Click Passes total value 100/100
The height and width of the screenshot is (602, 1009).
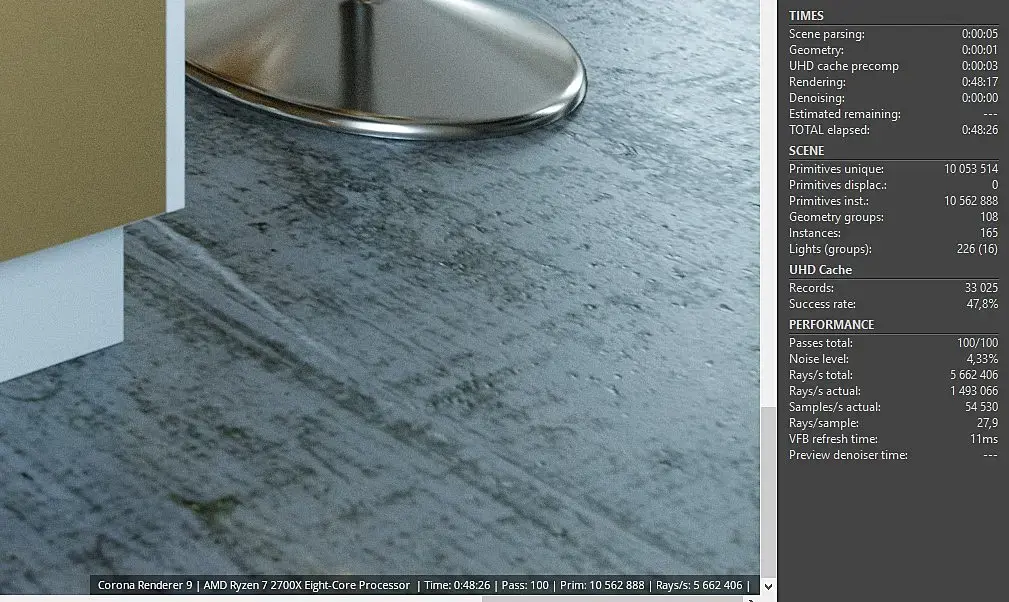tap(977, 343)
